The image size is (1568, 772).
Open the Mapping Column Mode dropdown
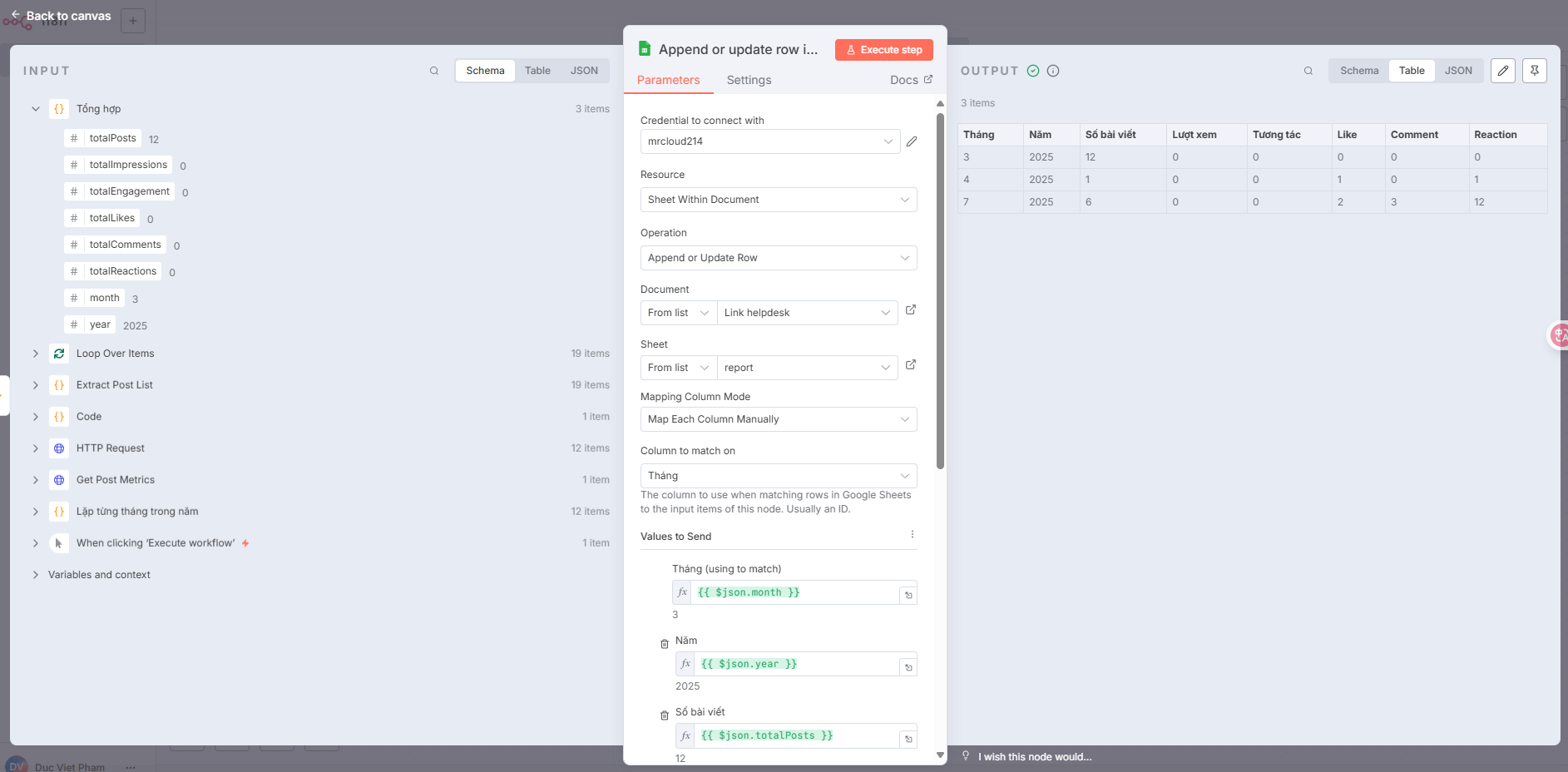pyautogui.click(x=779, y=419)
